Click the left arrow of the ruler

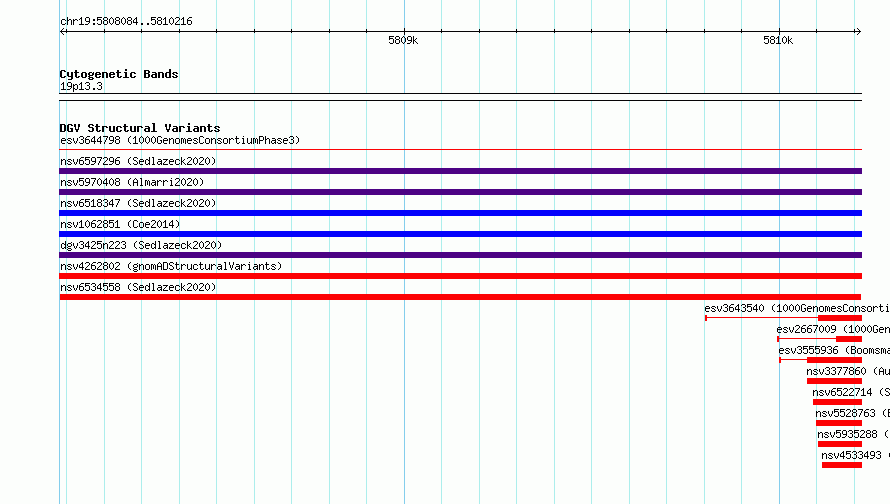coord(63,31)
